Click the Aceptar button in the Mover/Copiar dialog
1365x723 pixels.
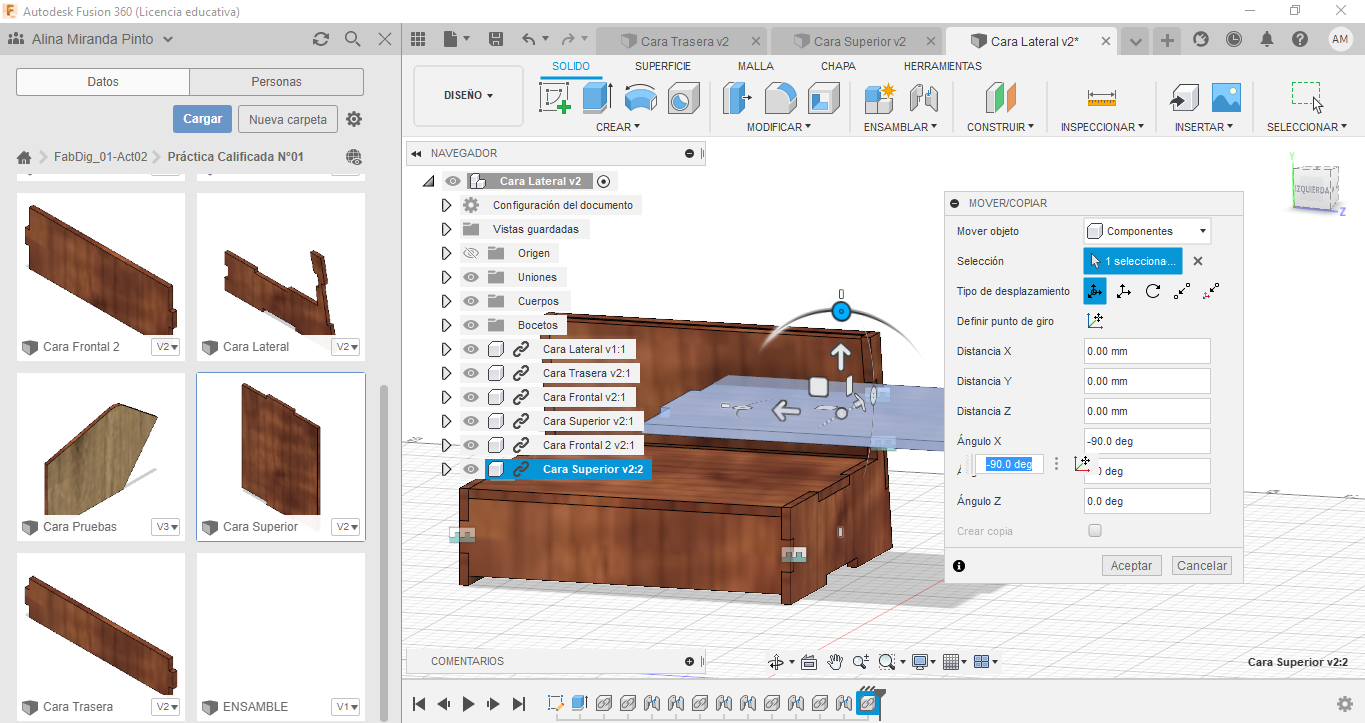pos(1132,565)
